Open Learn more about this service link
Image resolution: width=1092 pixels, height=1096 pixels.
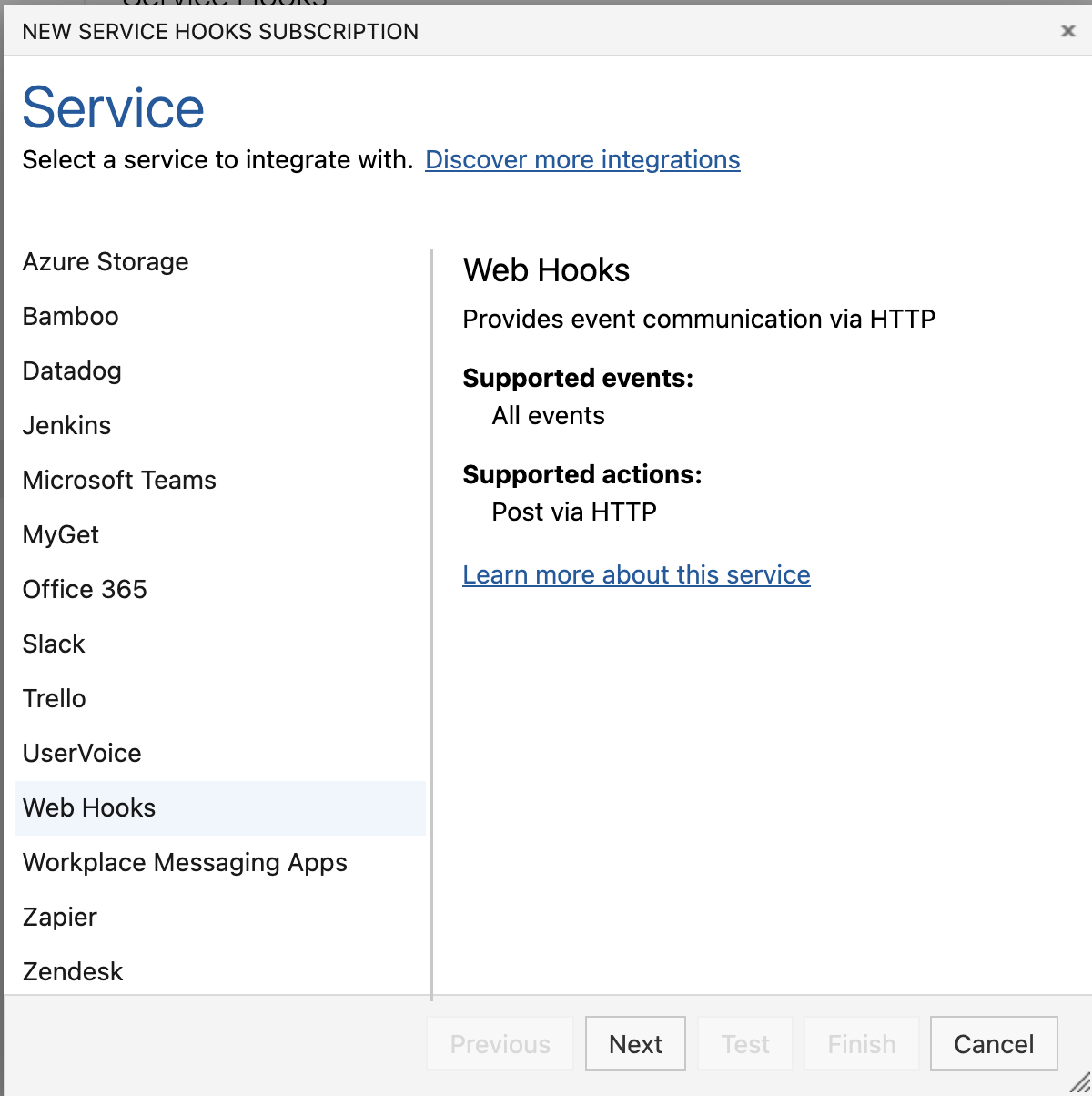636,575
